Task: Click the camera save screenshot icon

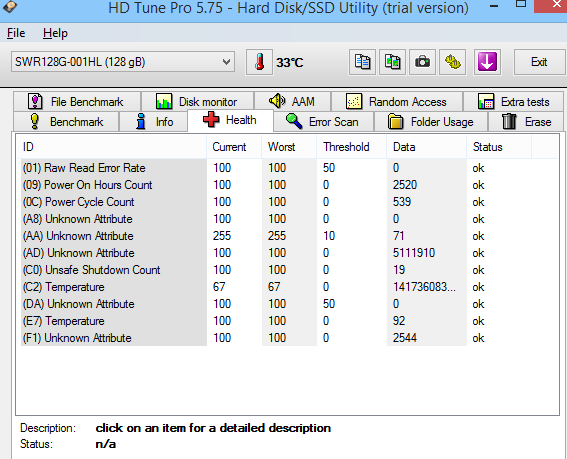Action: click(x=422, y=62)
